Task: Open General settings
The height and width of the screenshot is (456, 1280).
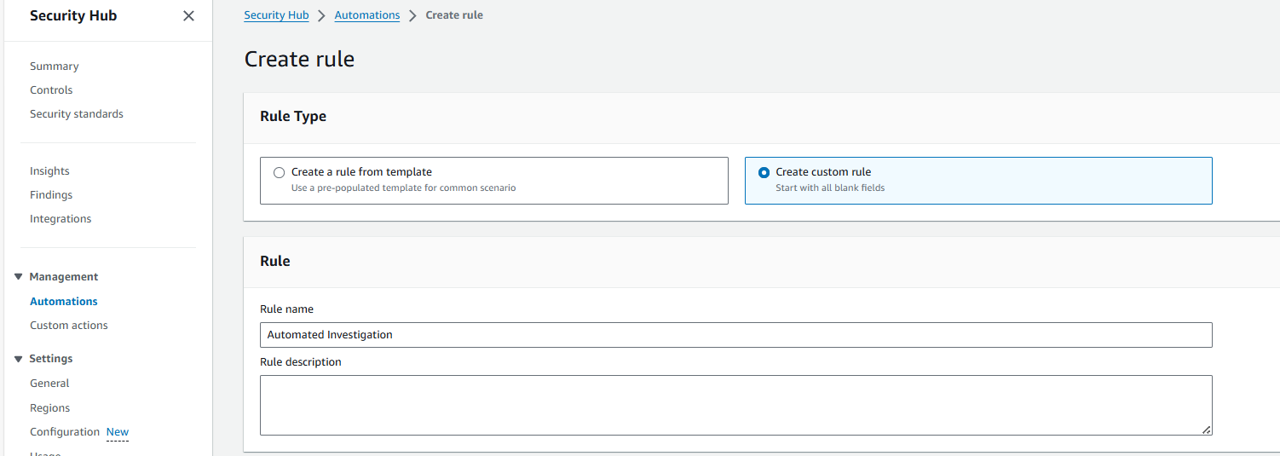Action: (x=50, y=383)
